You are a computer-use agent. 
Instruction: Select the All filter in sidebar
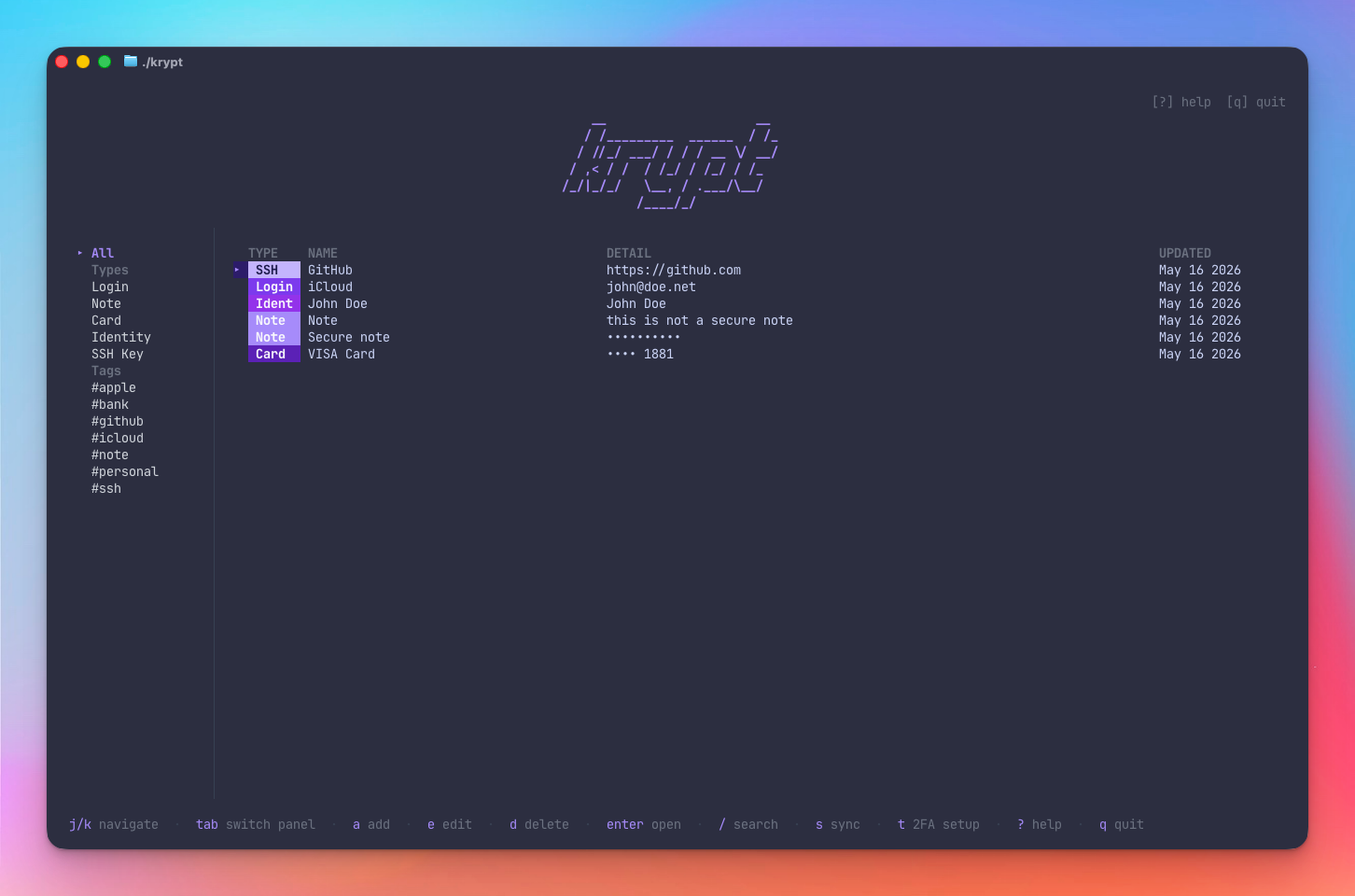(103, 253)
